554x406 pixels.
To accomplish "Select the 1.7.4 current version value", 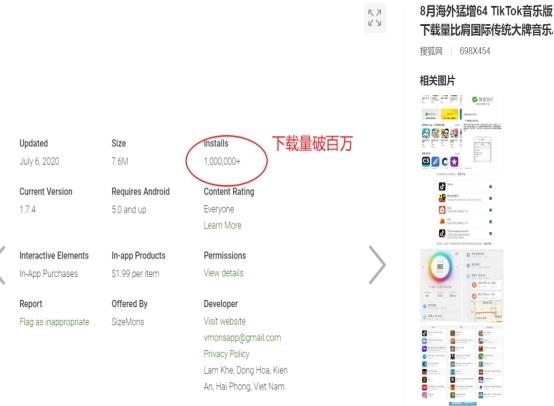I will click(x=28, y=210).
